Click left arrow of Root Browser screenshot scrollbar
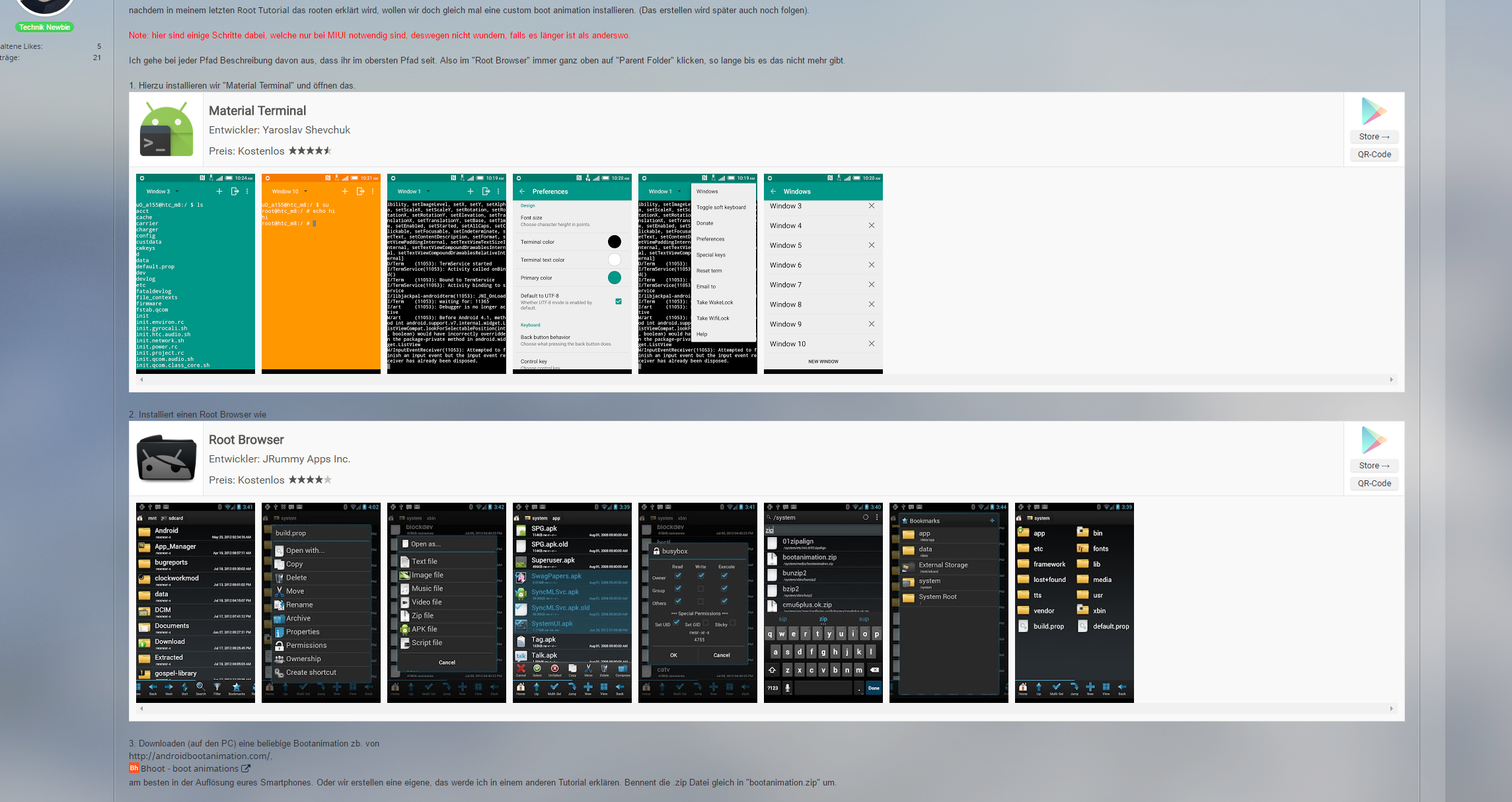Screen dimensions: 1512x802 point(141,709)
